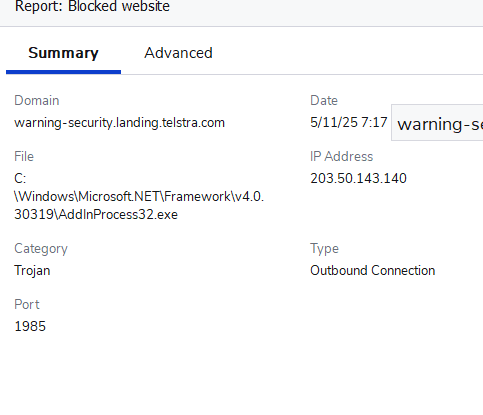483x415 pixels.
Task: Click the Port field label
Action: pos(27,304)
